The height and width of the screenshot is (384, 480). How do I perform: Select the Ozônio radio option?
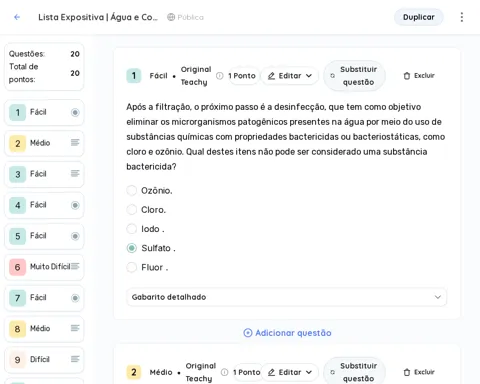click(x=132, y=190)
